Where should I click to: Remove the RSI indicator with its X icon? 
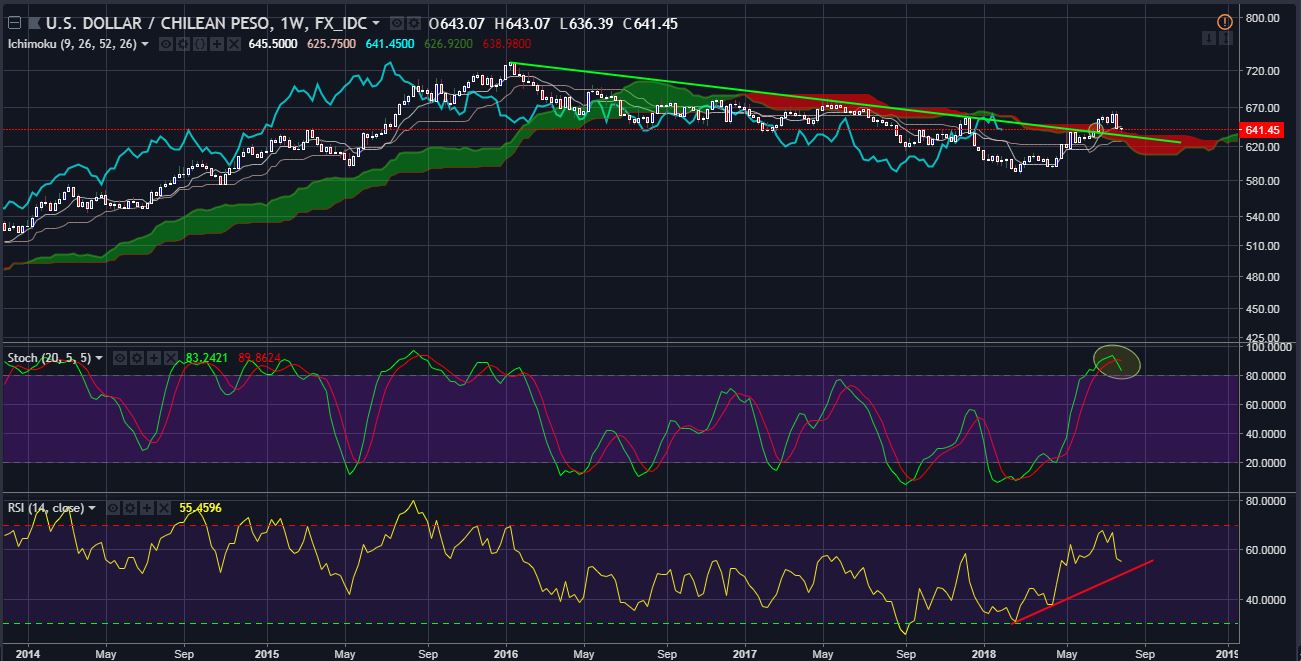[164, 508]
